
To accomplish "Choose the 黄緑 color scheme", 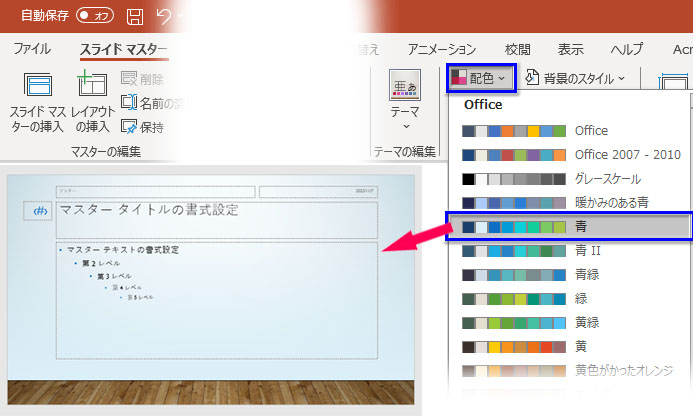I will pyautogui.click(x=570, y=322).
